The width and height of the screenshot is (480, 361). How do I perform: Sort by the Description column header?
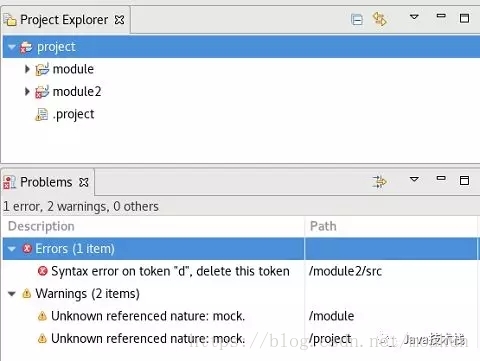(153, 226)
